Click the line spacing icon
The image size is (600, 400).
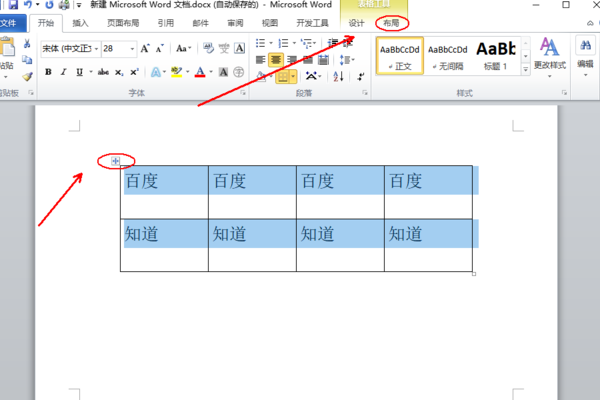tap(344, 60)
